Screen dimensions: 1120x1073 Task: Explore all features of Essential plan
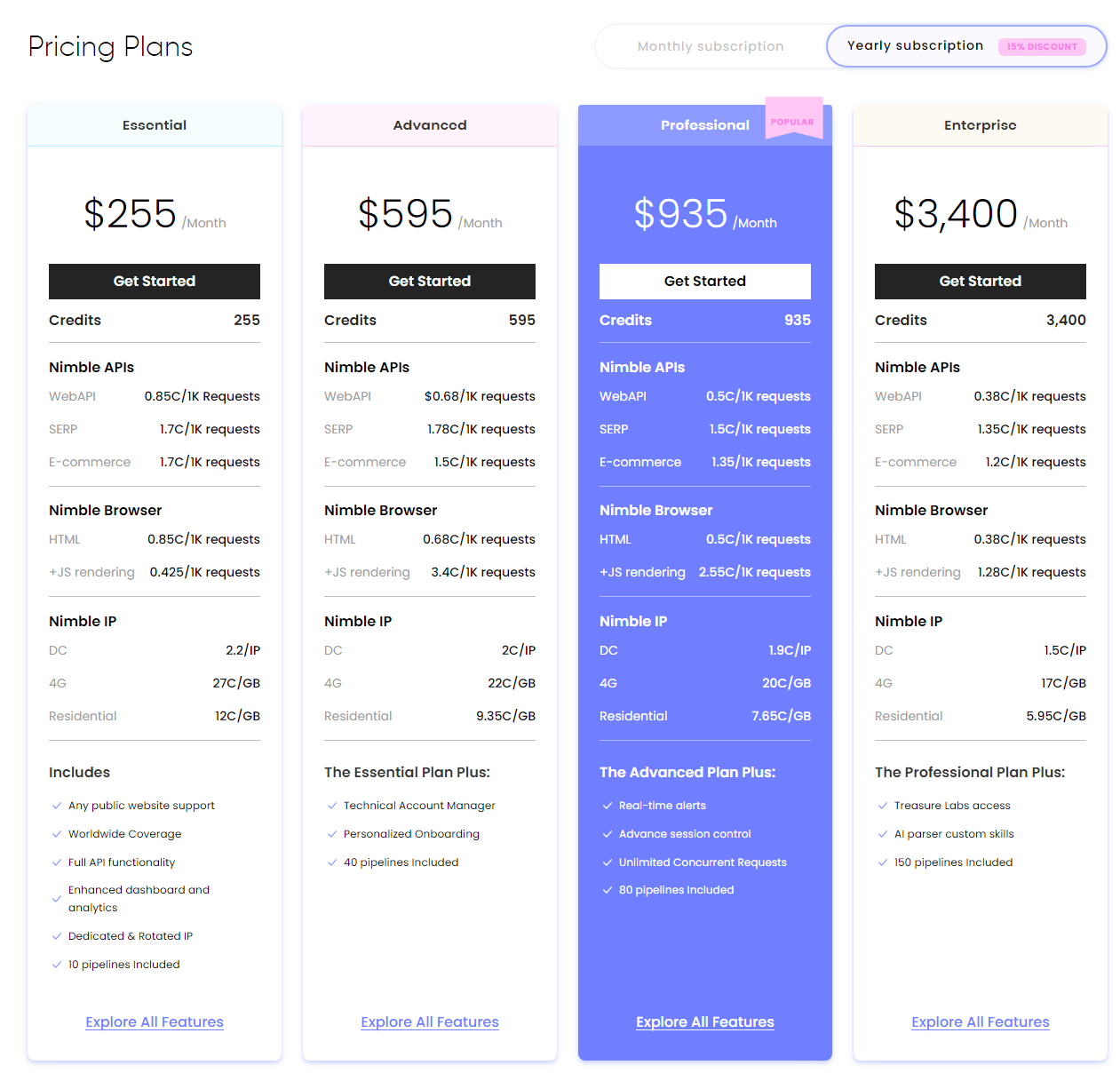pos(155,1022)
